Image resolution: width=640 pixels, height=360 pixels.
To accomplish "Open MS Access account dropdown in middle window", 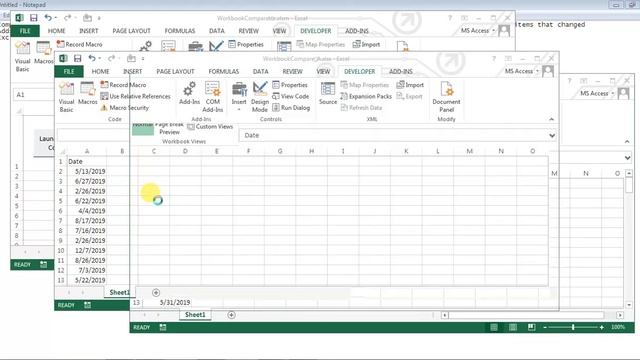I will click(522, 71).
